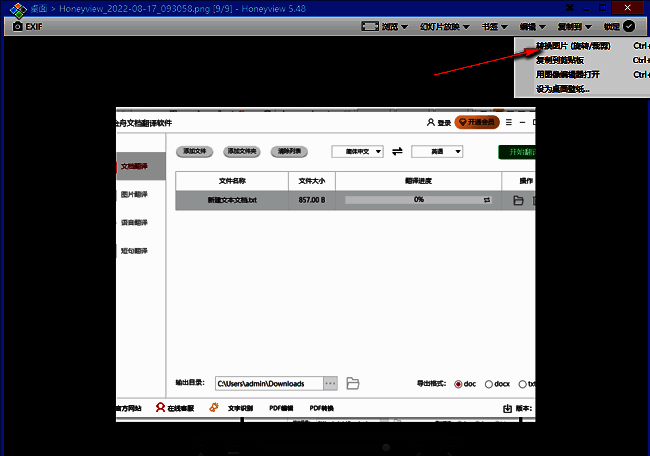The height and width of the screenshot is (456, 650).
Task: Click the open folder icon in operations column
Action: [518, 200]
